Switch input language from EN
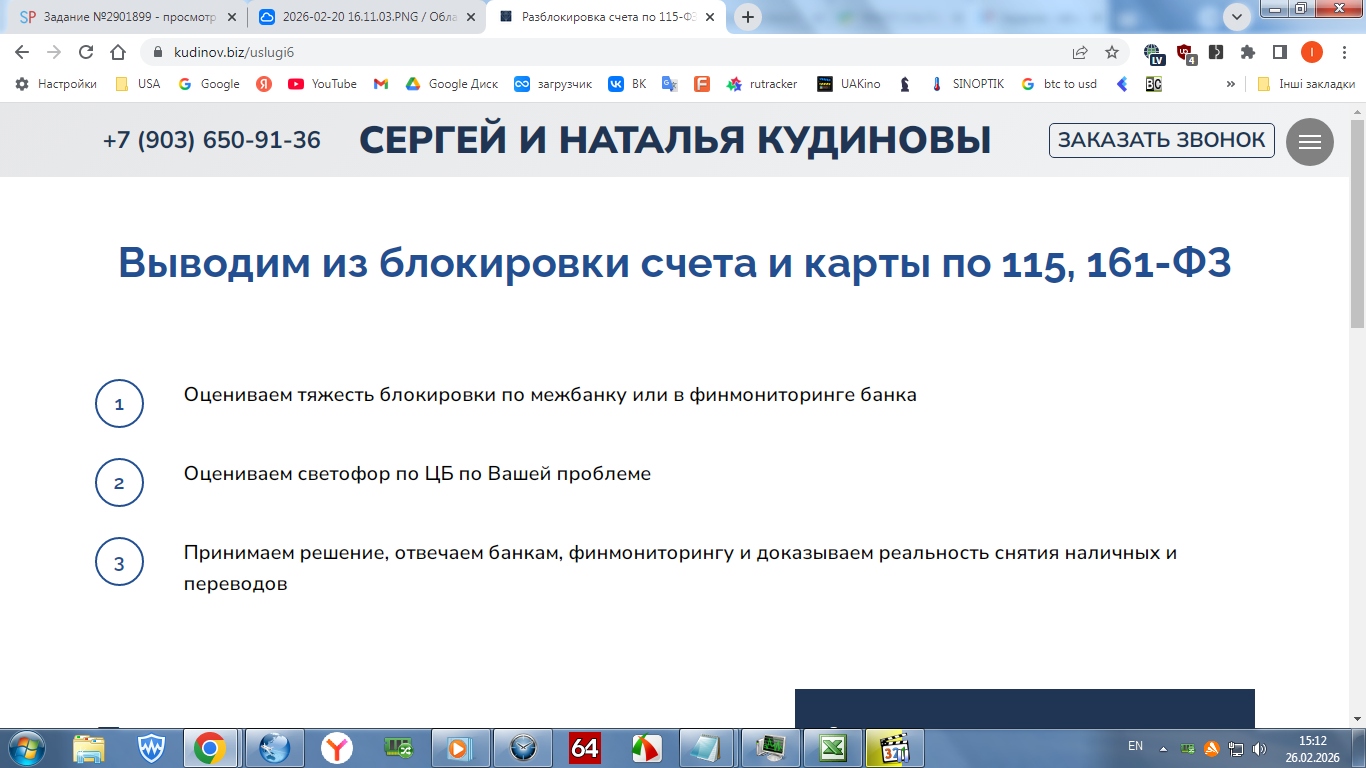Screen dimensions: 1366x768 pos(1135,746)
